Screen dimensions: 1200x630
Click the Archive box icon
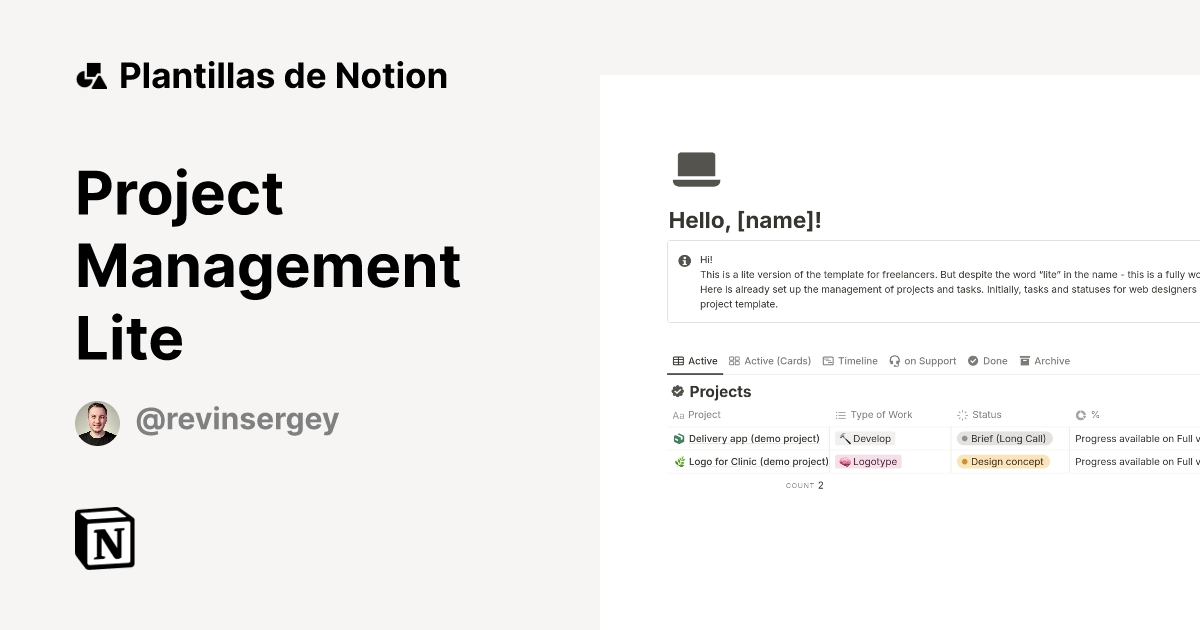[1024, 360]
